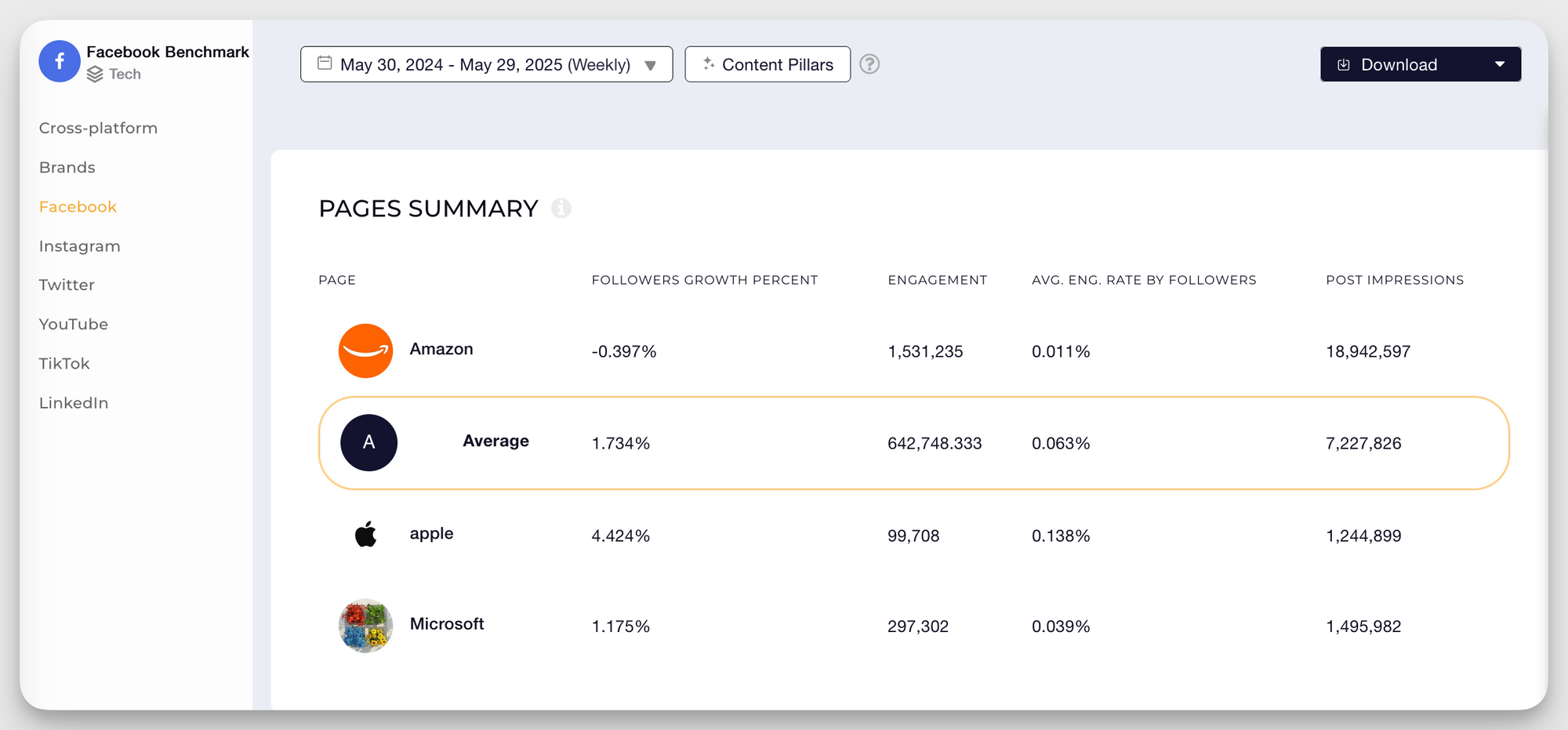The image size is (1568, 730).
Task: Open the date range dropdown
Action: tap(486, 64)
